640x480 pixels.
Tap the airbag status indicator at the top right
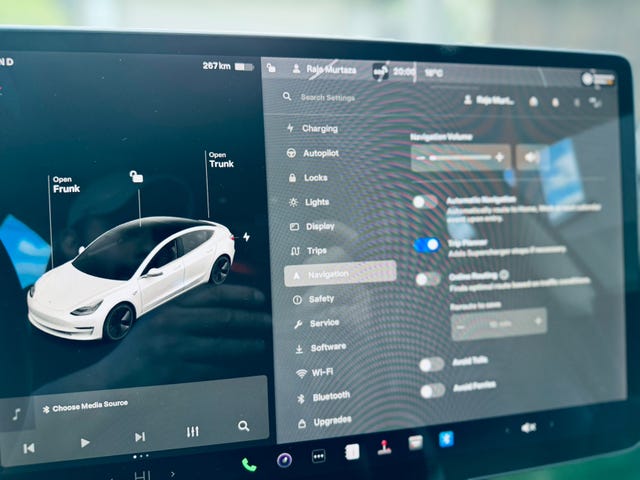pos(598,78)
